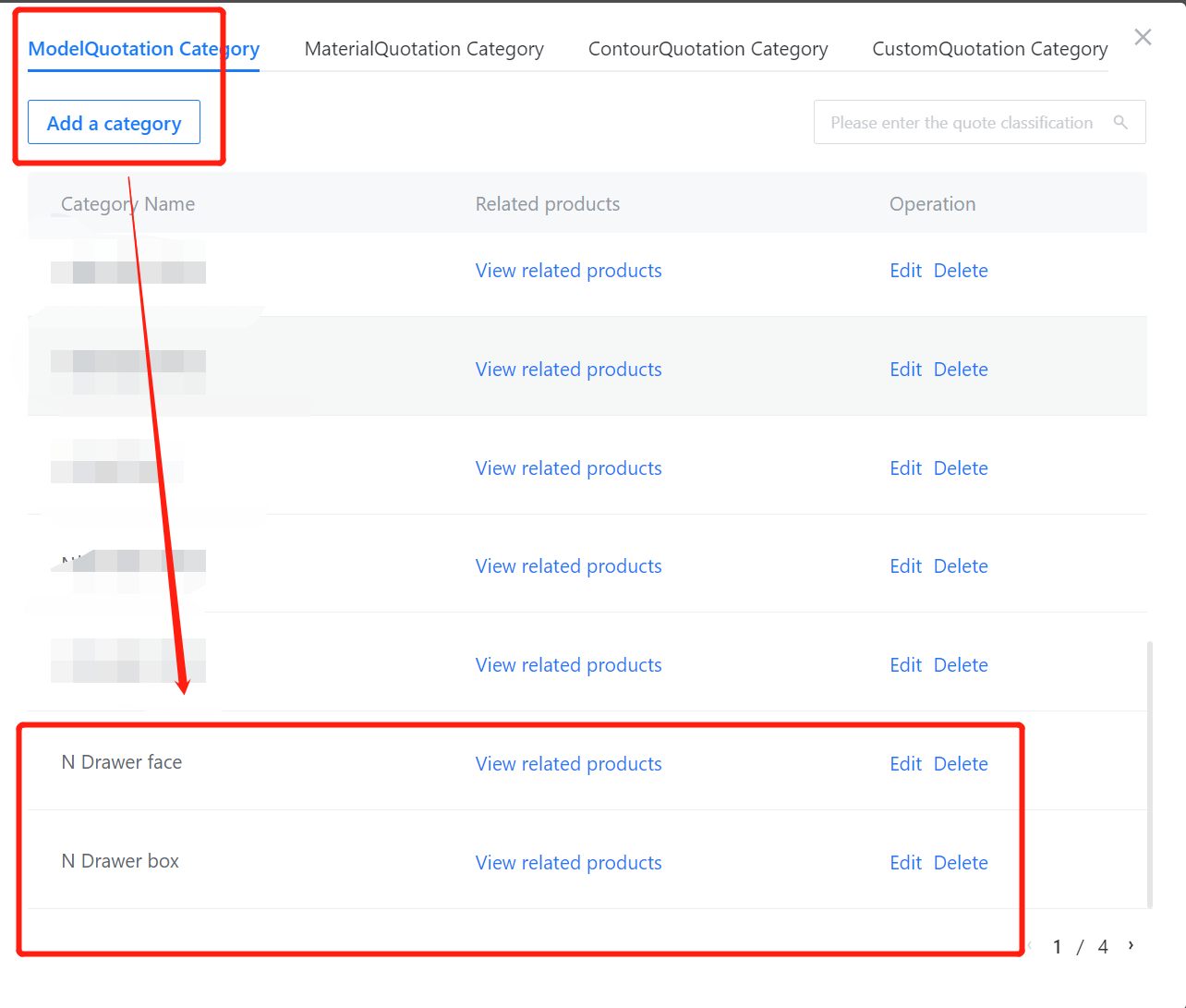Open the ContourQuotation Category tab

coord(708,49)
